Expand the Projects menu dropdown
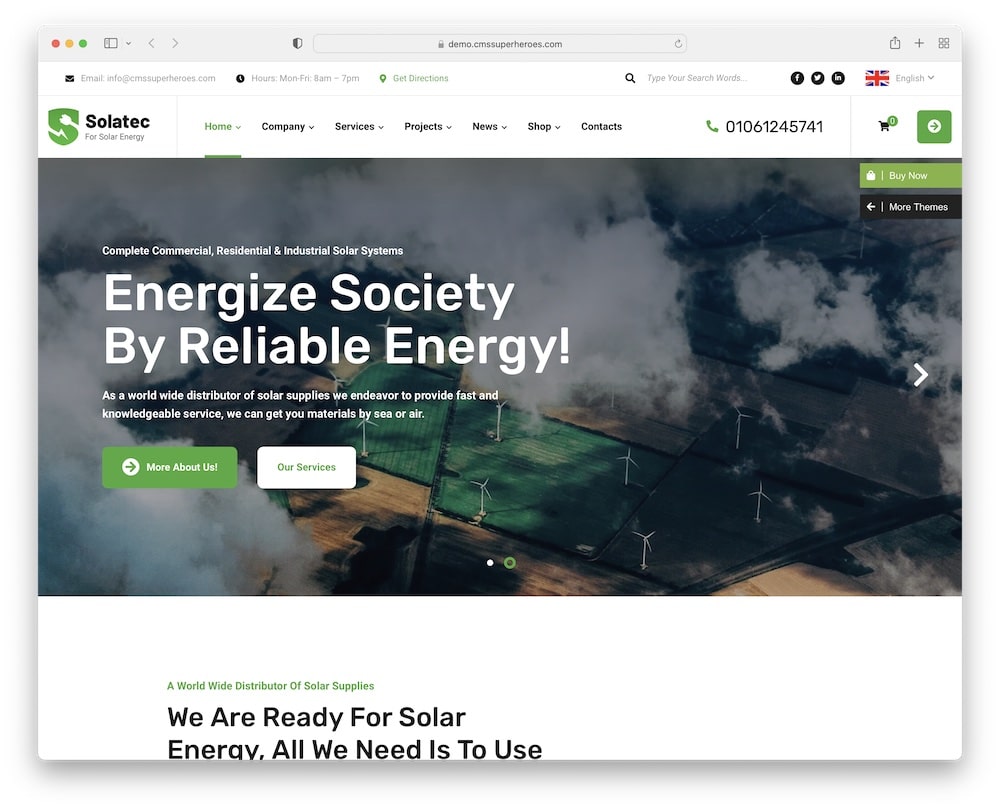1000x810 pixels. [x=428, y=126]
